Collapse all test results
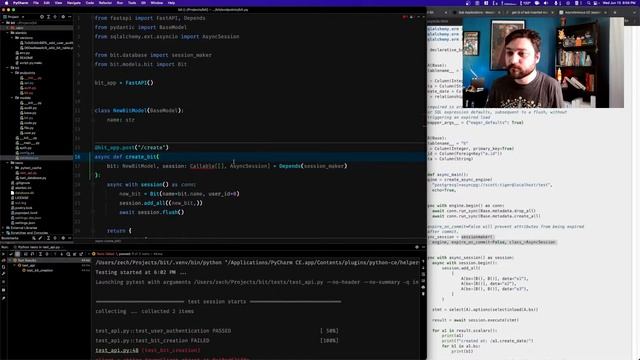The image size is (640, 360). coord(47,254)
